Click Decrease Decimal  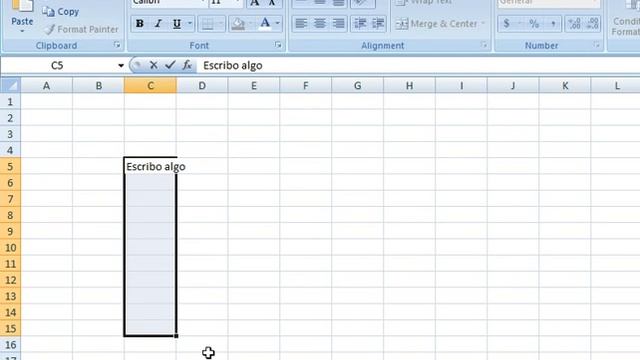point(592,24)
